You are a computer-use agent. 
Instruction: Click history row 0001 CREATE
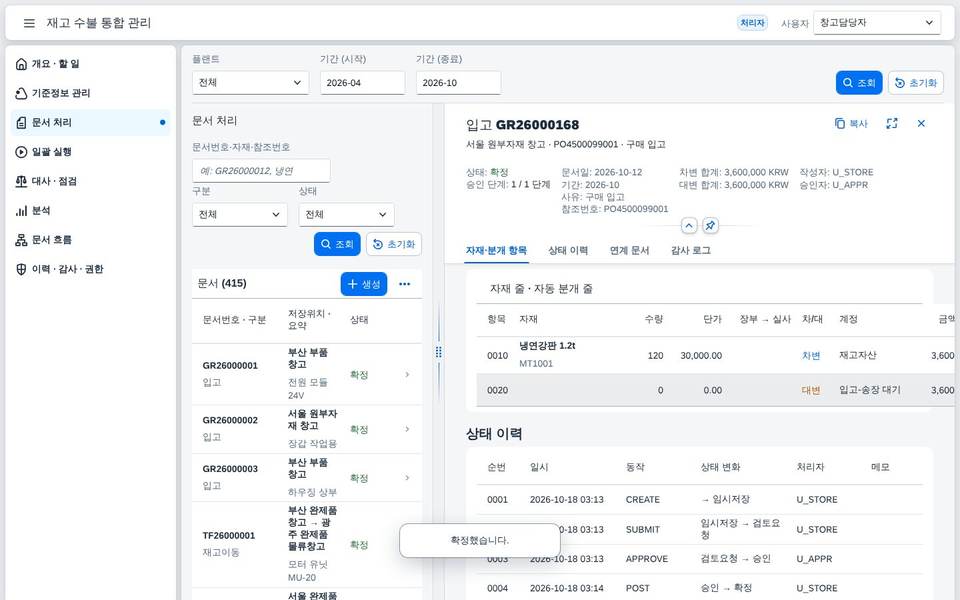click(x=699, y=500)
